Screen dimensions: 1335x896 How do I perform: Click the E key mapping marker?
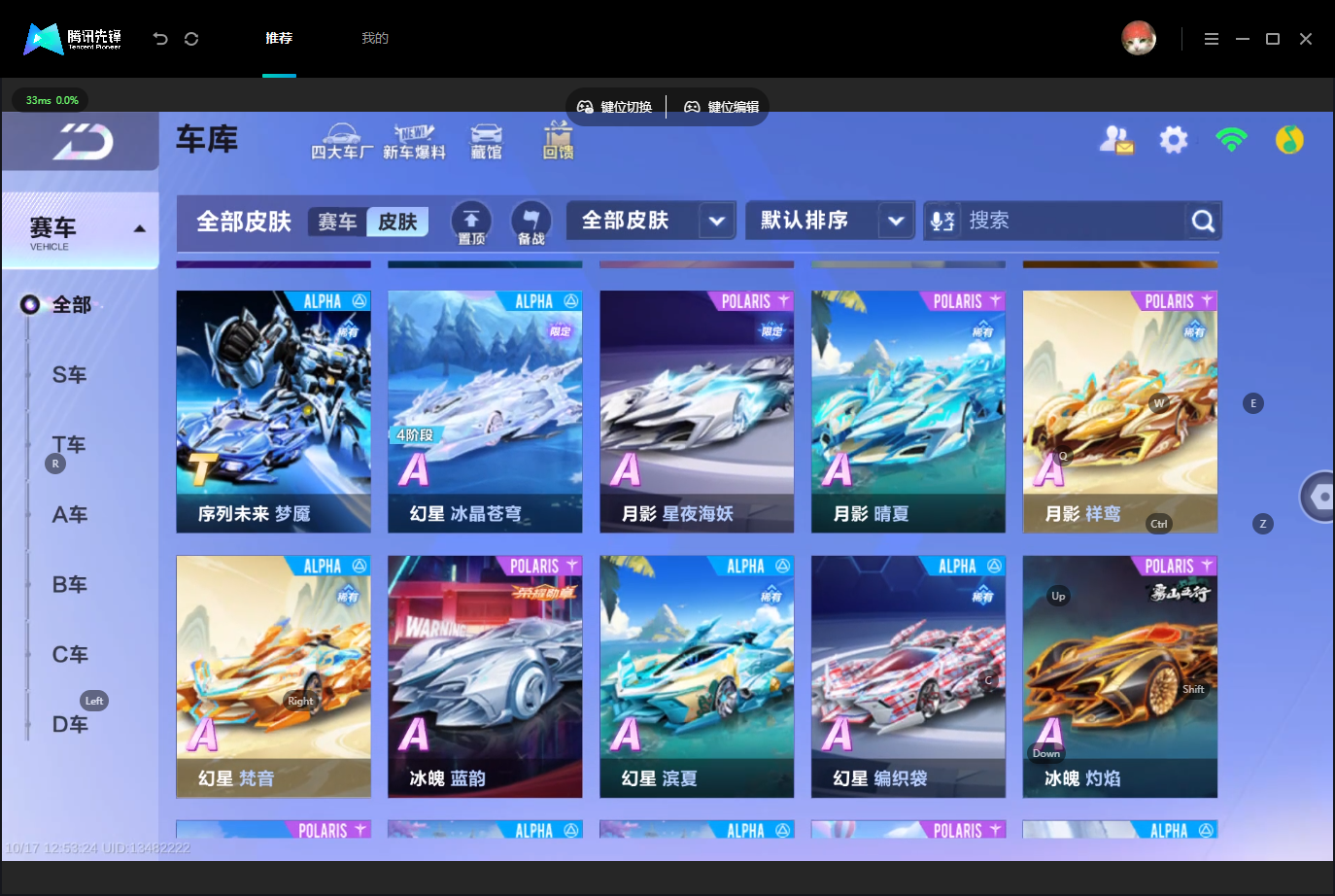1253,403
